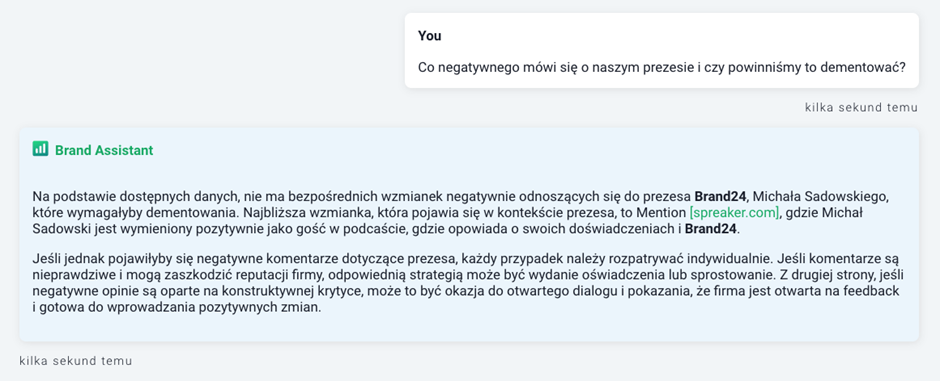Click the "kilka sekund temu" timestamp under the You message

[861, 108]
